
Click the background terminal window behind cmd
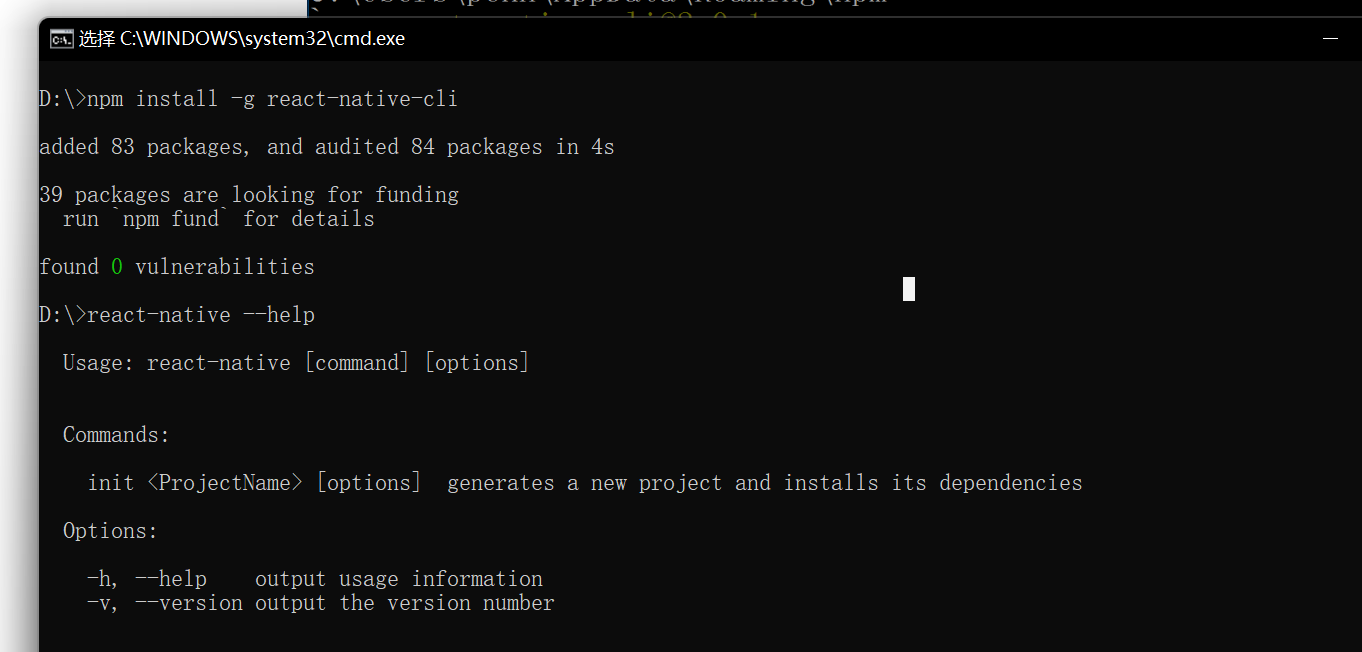point(800,7)
